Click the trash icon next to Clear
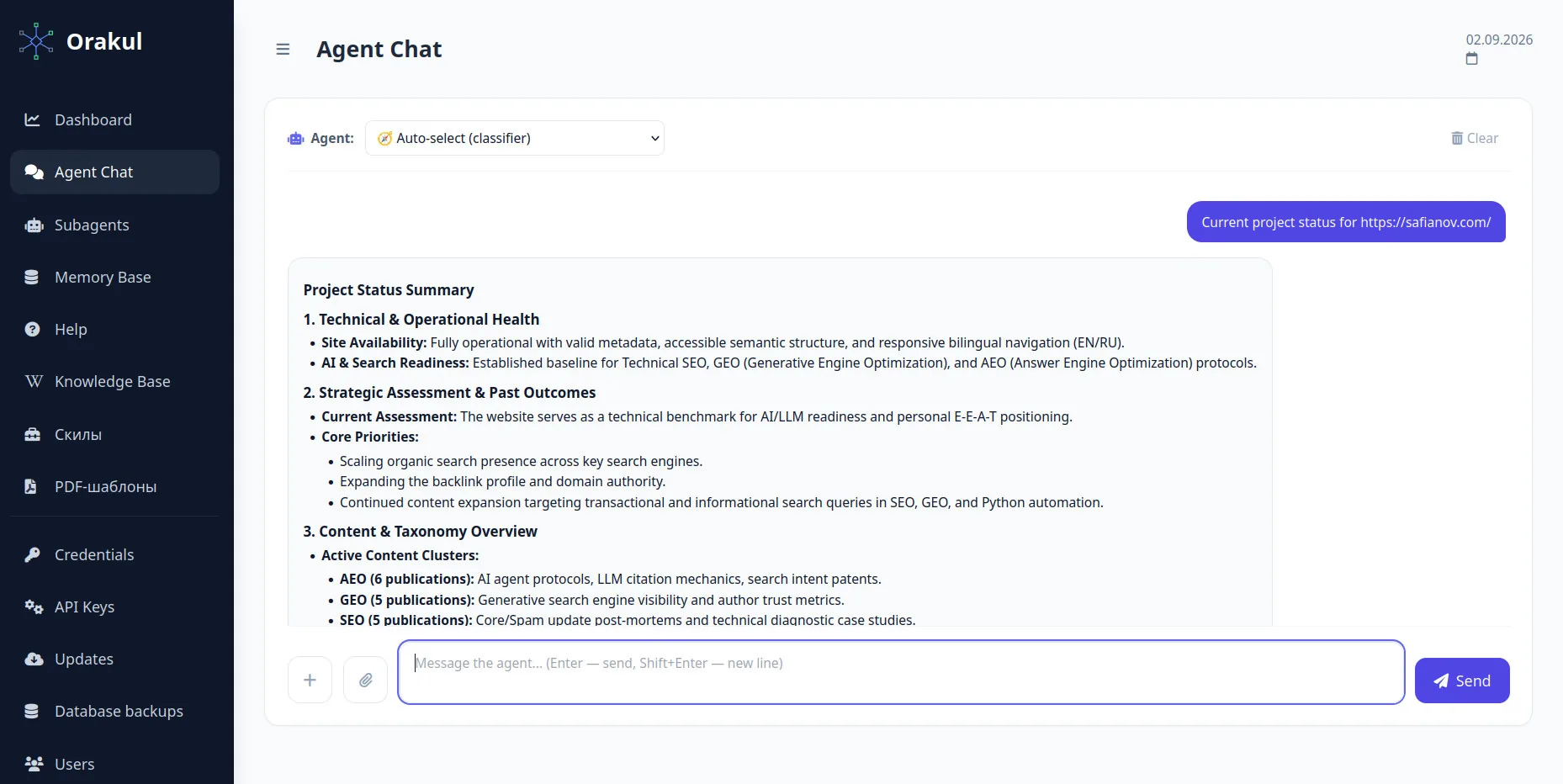The image size is (1563, 784). pos(1457,139)
